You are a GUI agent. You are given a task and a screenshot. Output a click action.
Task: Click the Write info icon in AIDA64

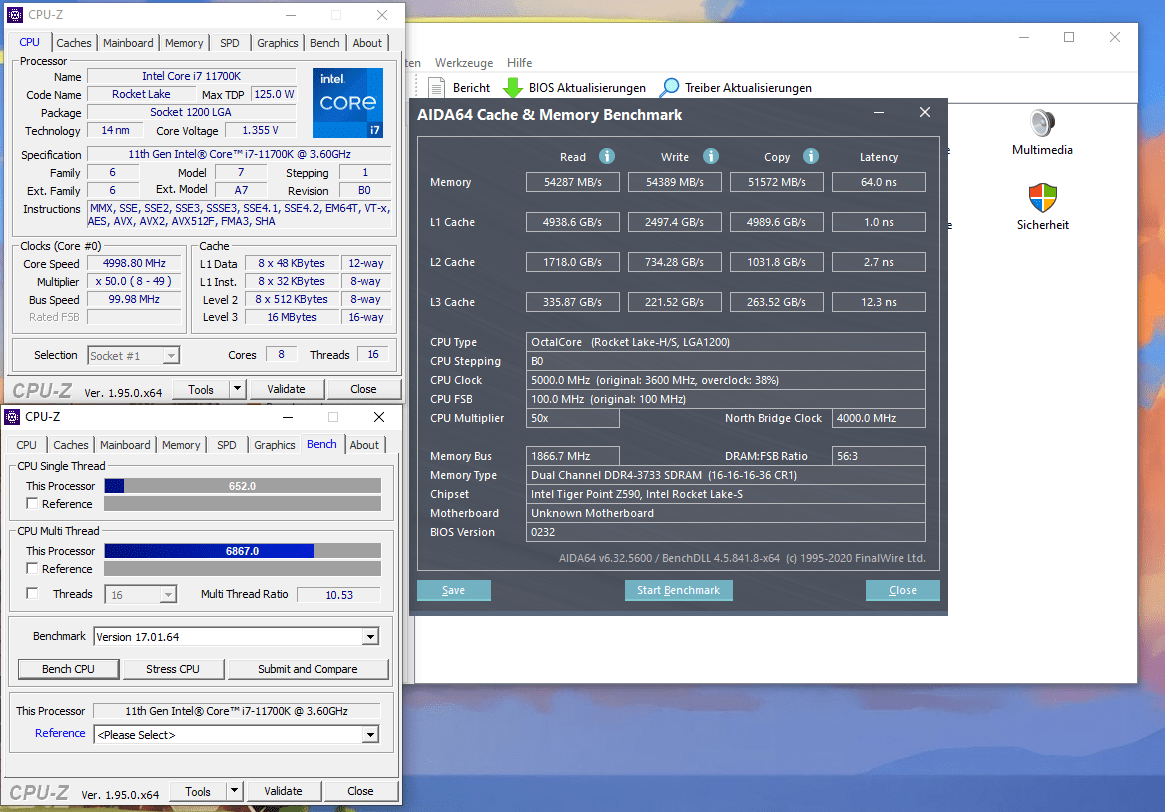pyautogui.click(x=710, y=156)
